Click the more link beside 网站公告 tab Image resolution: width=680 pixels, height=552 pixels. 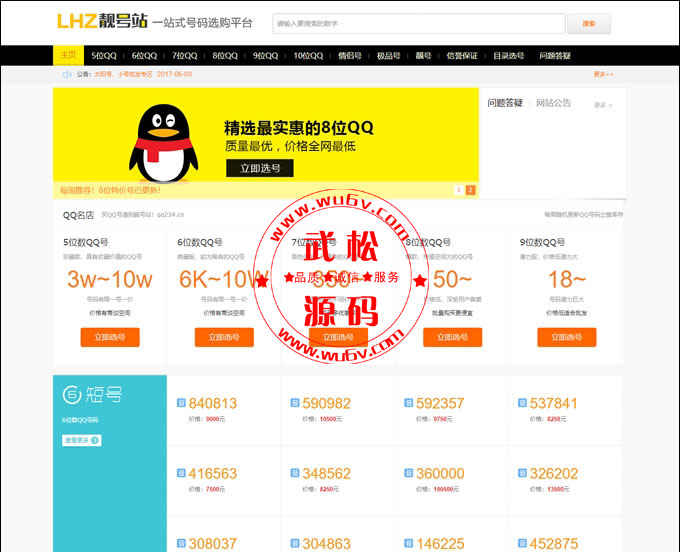tap(603, 105)
